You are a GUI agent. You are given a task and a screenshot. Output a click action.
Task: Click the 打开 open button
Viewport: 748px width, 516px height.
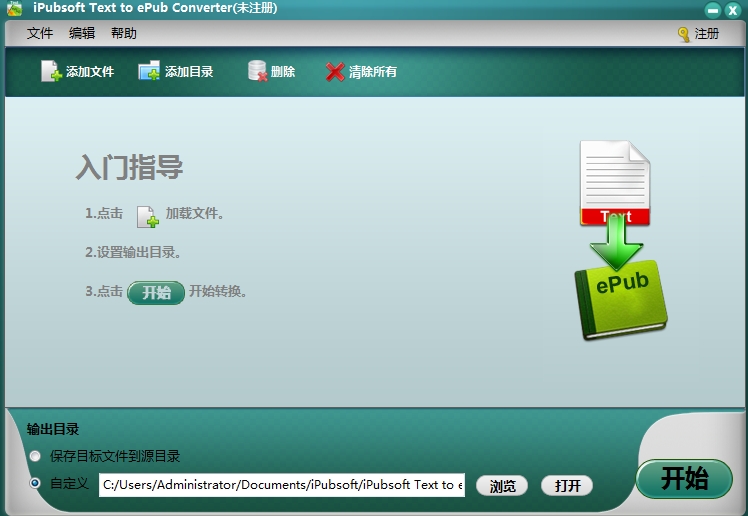[x=567, y=485]
